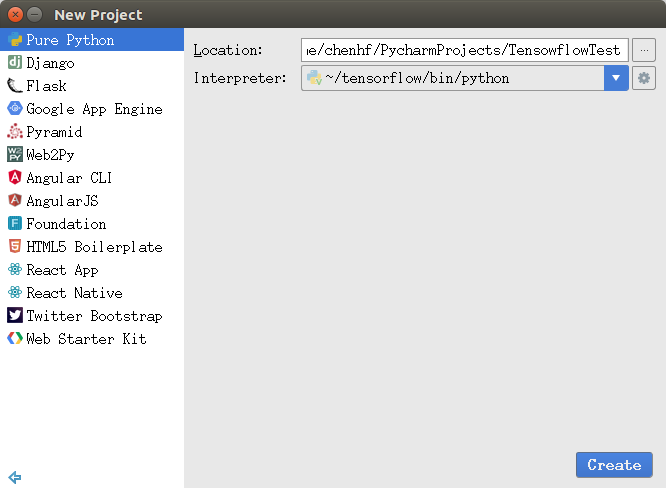666x488 pixels.
Task: Browse for project location with ellipsis button
Action: tap(644, 50)
